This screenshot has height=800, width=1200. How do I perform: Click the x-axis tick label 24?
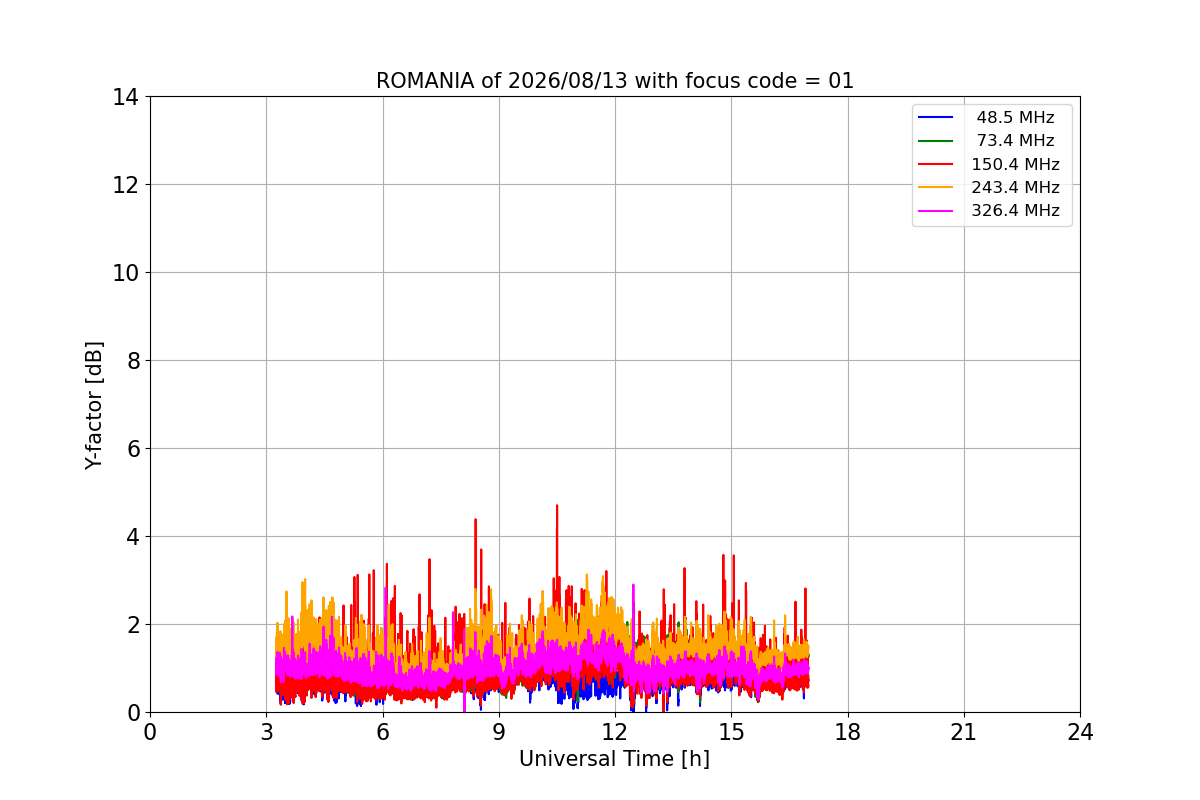coord(1080,732)
